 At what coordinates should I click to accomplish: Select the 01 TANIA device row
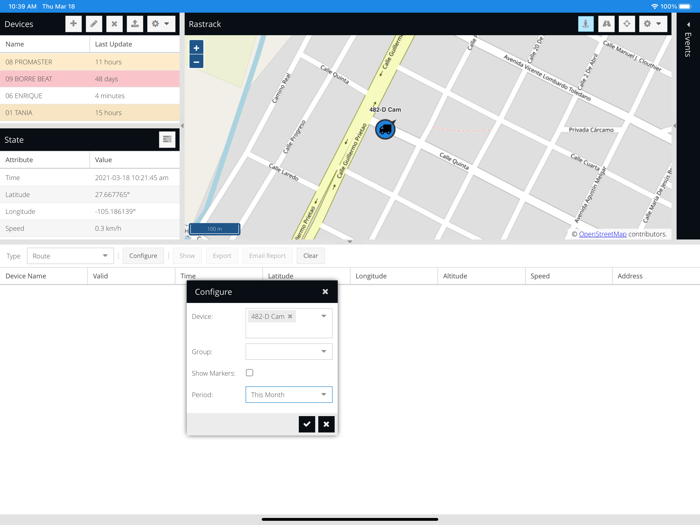click(x=90, y=112)
